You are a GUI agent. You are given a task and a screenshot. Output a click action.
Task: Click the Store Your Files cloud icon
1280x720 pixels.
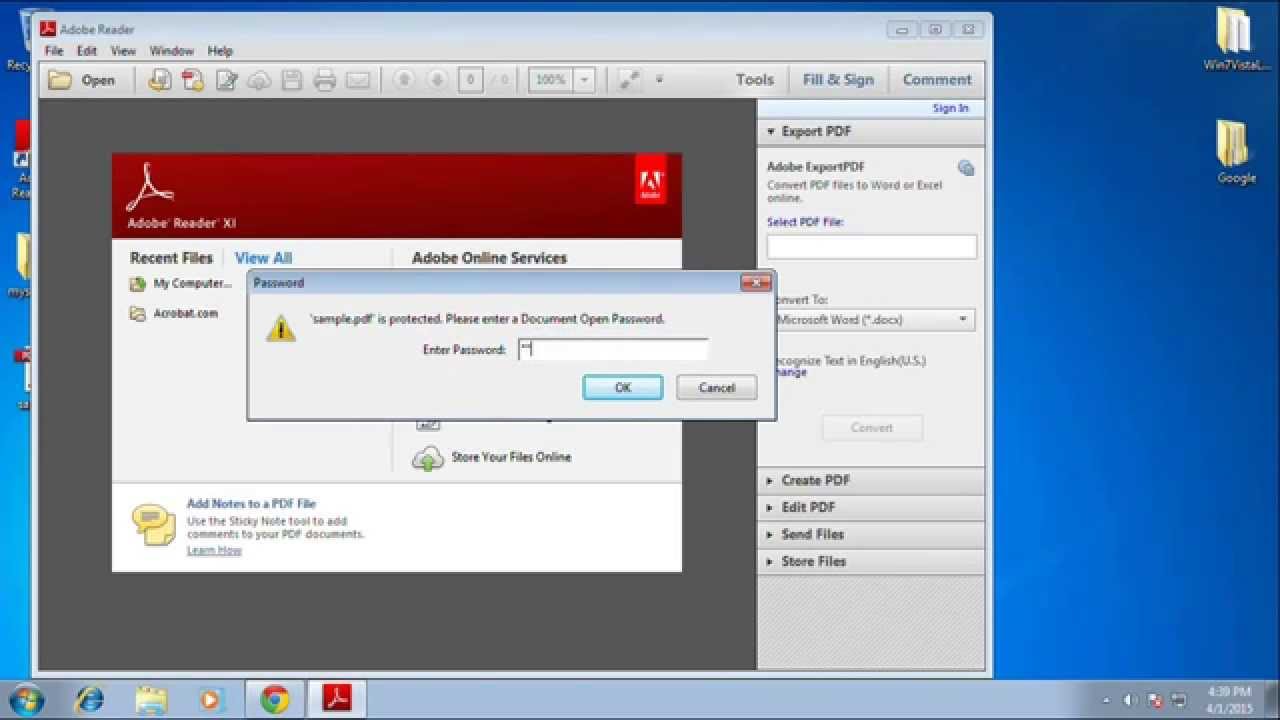click(x=428, y=459)
